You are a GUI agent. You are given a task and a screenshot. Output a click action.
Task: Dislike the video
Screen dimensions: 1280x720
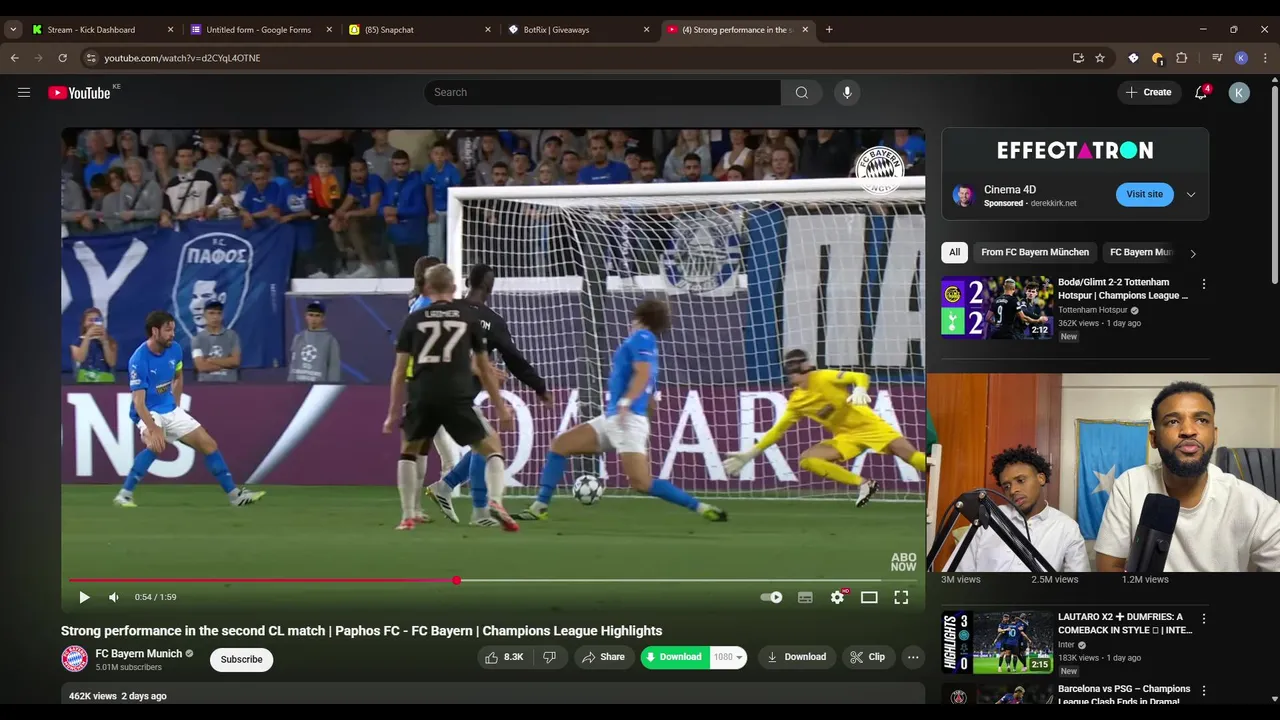(x=549, y=657)
